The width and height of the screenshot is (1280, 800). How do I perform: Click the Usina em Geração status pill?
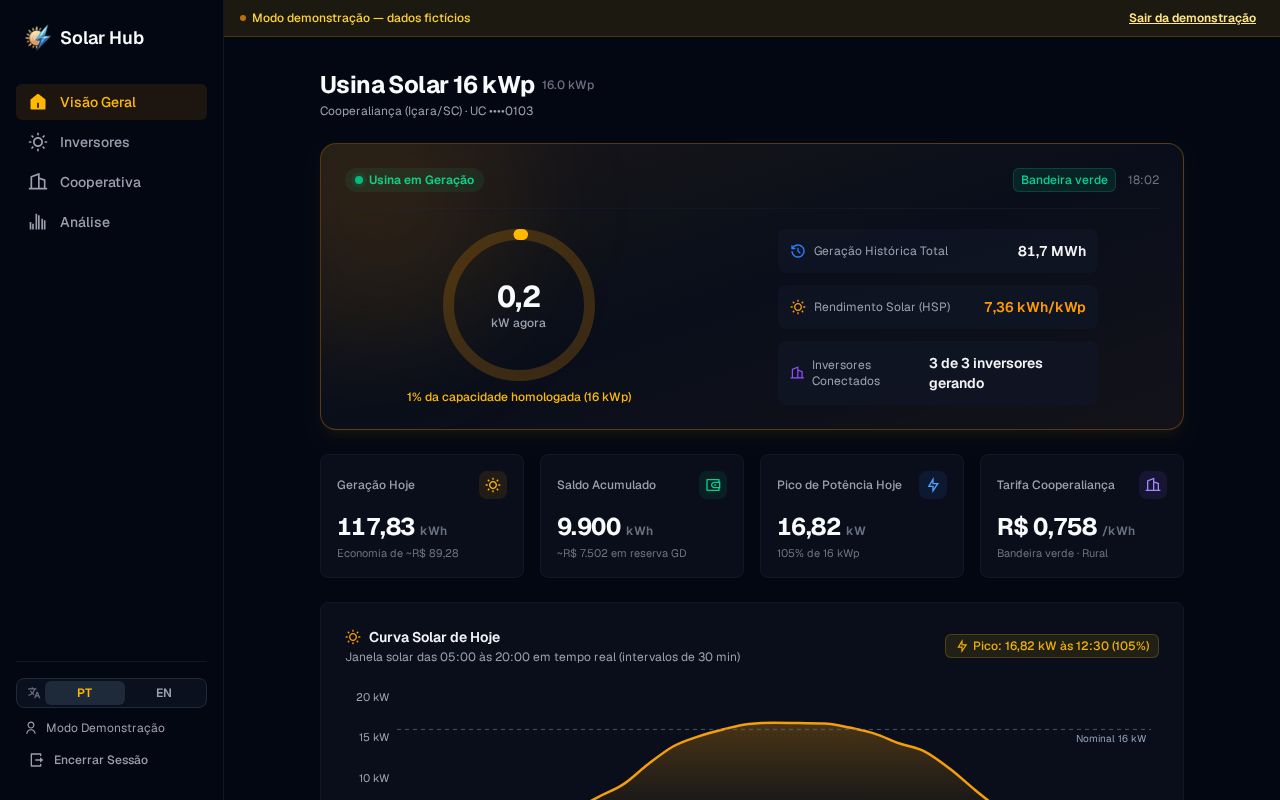point(414,180)
